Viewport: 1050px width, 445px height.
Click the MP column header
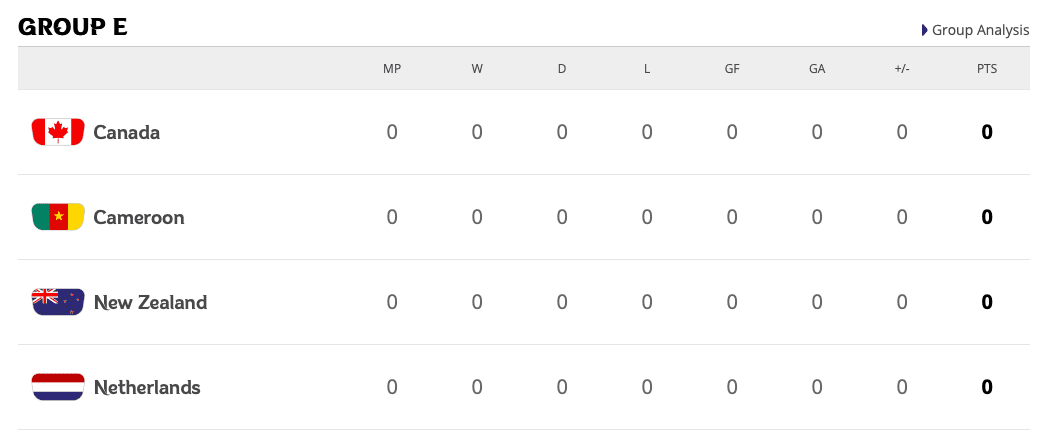pyautogui.click(x=392, y=69)
